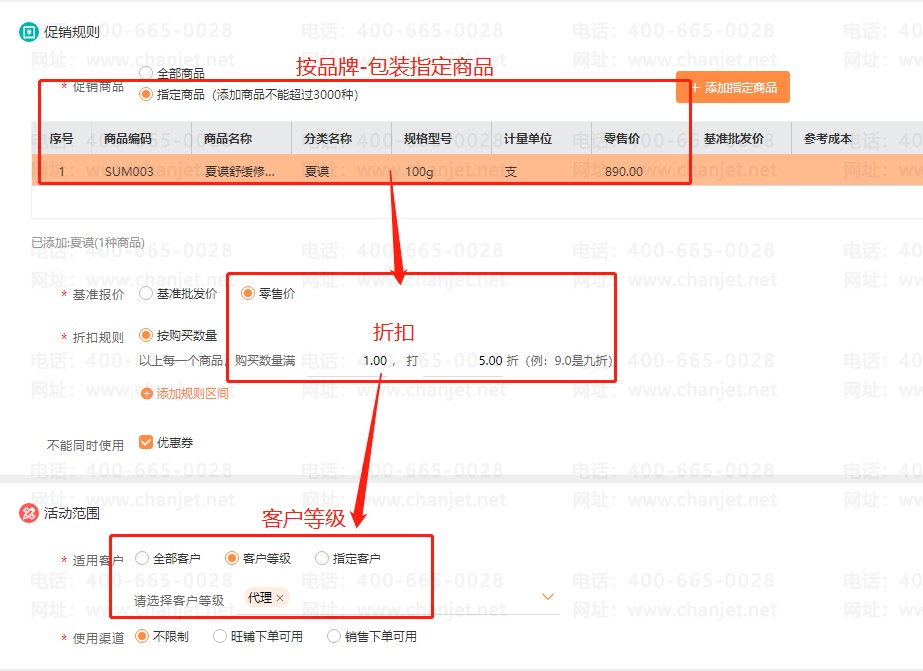The height and width of the screenshot is (671, 923).
Task: Click the plus icon beside 添加规则区间
Action: click(x=147, y=393)
